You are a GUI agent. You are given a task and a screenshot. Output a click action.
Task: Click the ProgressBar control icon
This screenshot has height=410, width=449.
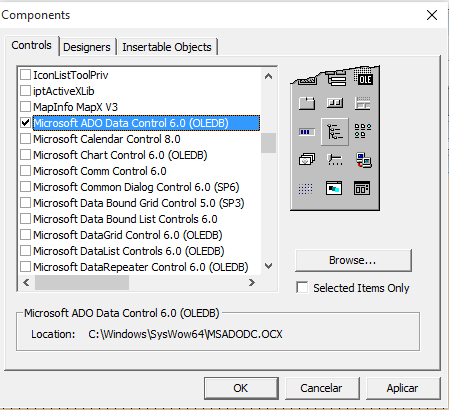point(307,132)
